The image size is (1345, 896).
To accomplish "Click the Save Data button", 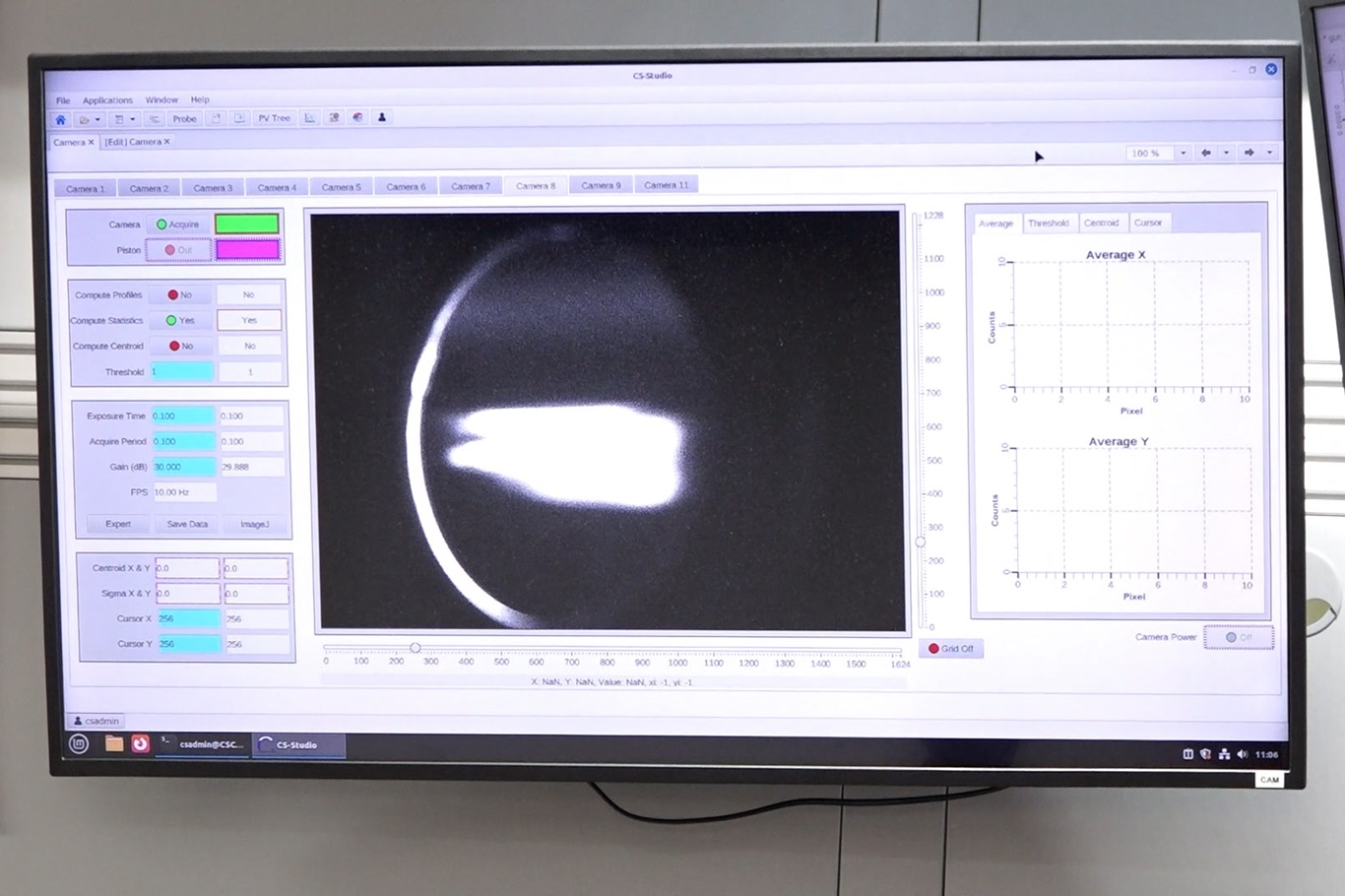I will pyautogui.click(x=187, y=524).
